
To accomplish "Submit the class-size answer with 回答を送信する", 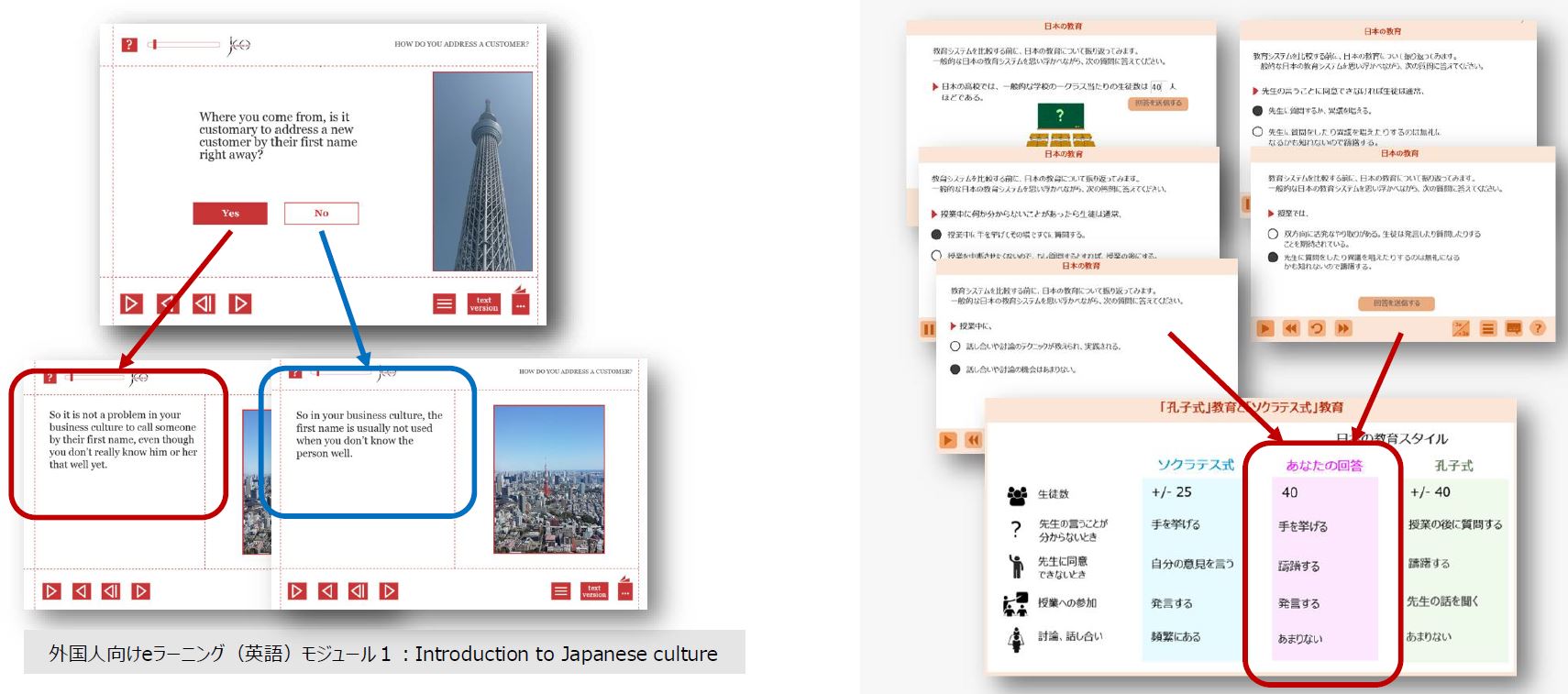I will point(1158,104).
